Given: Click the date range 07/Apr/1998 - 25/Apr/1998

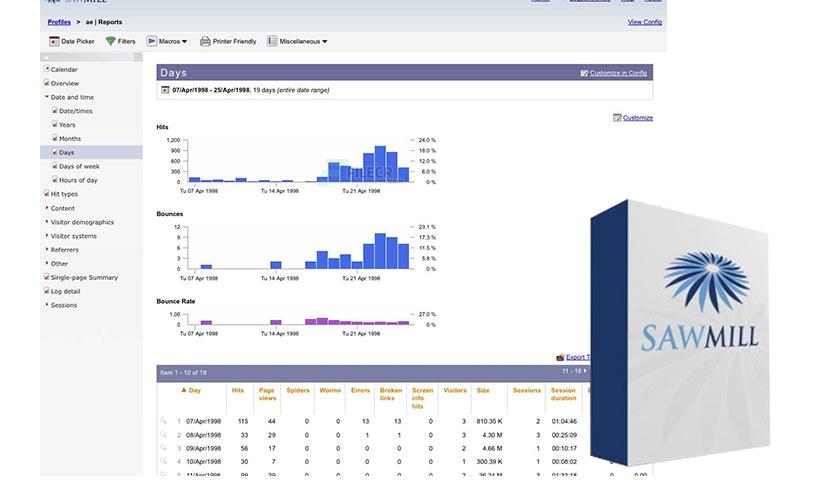Looking at the screenshot, I should (x=211, y=90).
